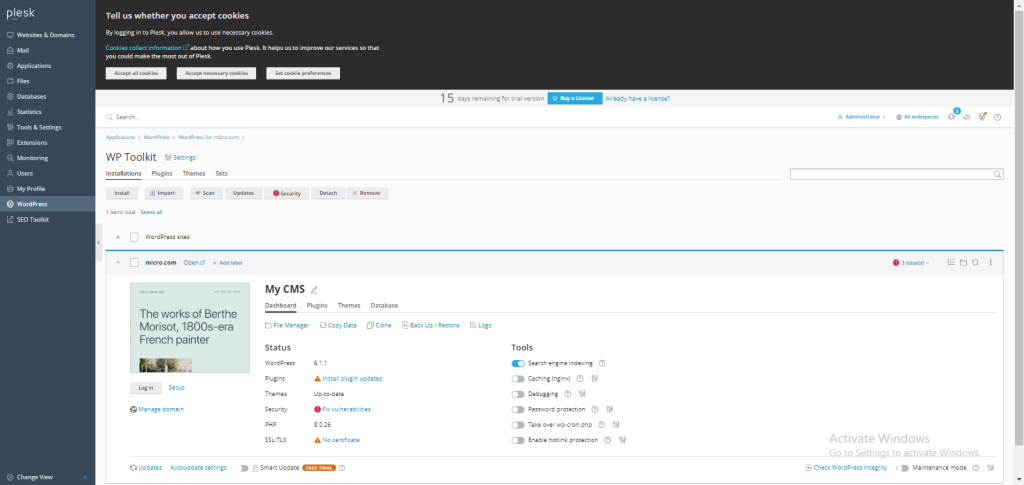1024x485 pixels.
Task: Open settings sliders for hotlink protection
Action: [x=622, y=440]
